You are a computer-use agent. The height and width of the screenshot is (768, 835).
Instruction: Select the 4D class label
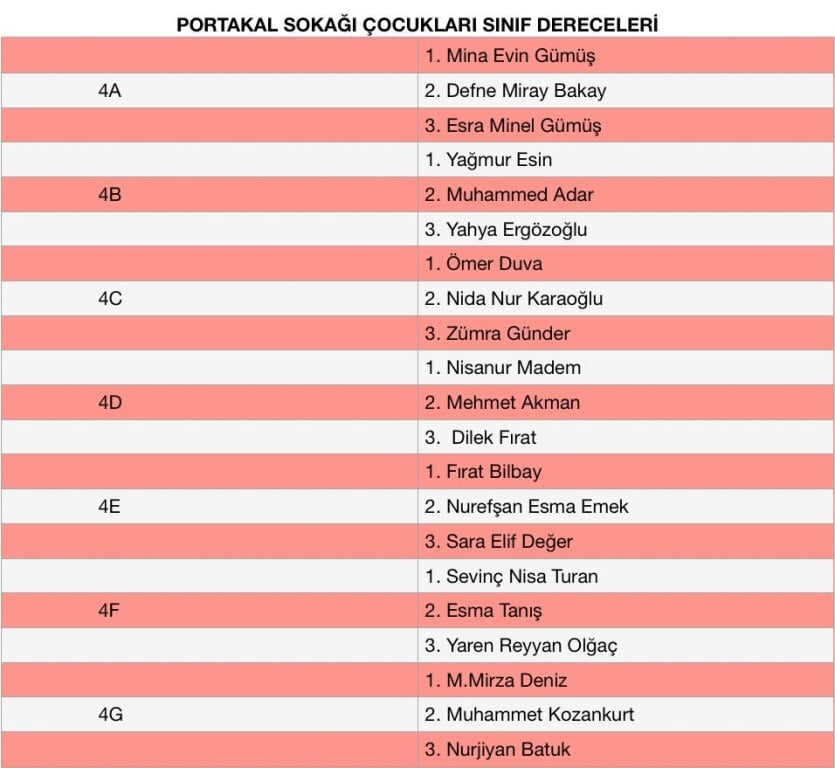[x=110, y=402]
